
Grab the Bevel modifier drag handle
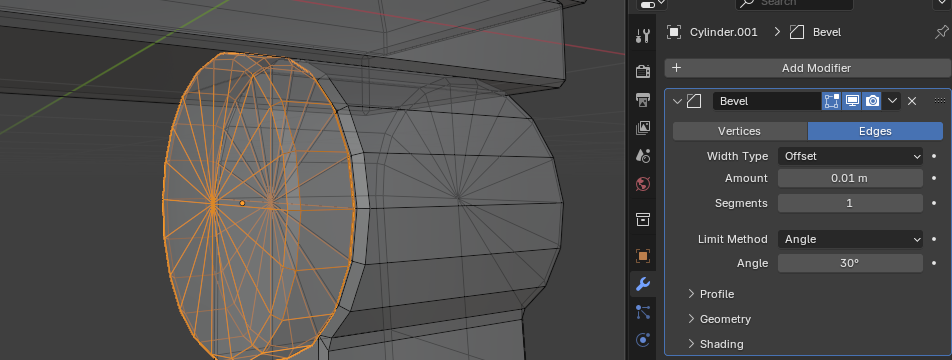[x=940, y=101]
